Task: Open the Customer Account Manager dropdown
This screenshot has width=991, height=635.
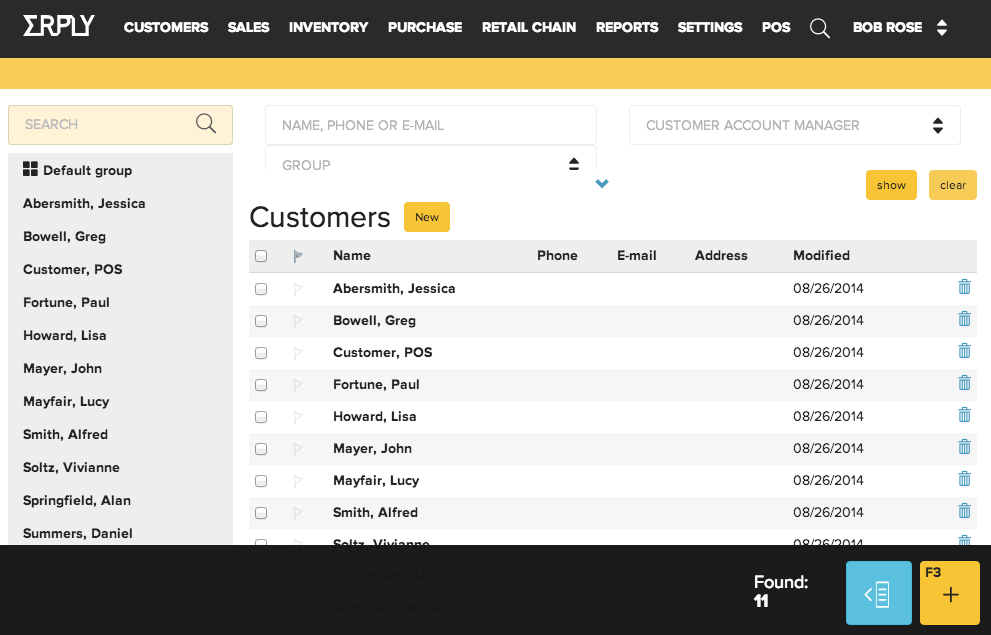Action: click(794, 125)
